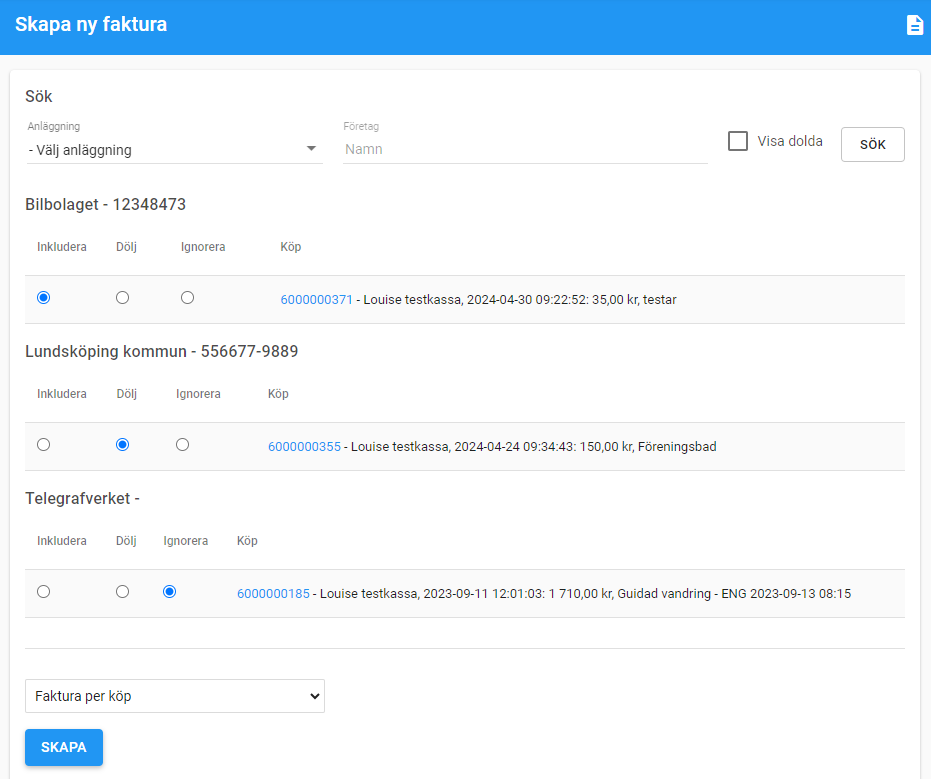The height and width of the screenshot is (779, 931).
Task: Open purchase link 6000000371
Action: pyautogui.click(x=316, y=300)
